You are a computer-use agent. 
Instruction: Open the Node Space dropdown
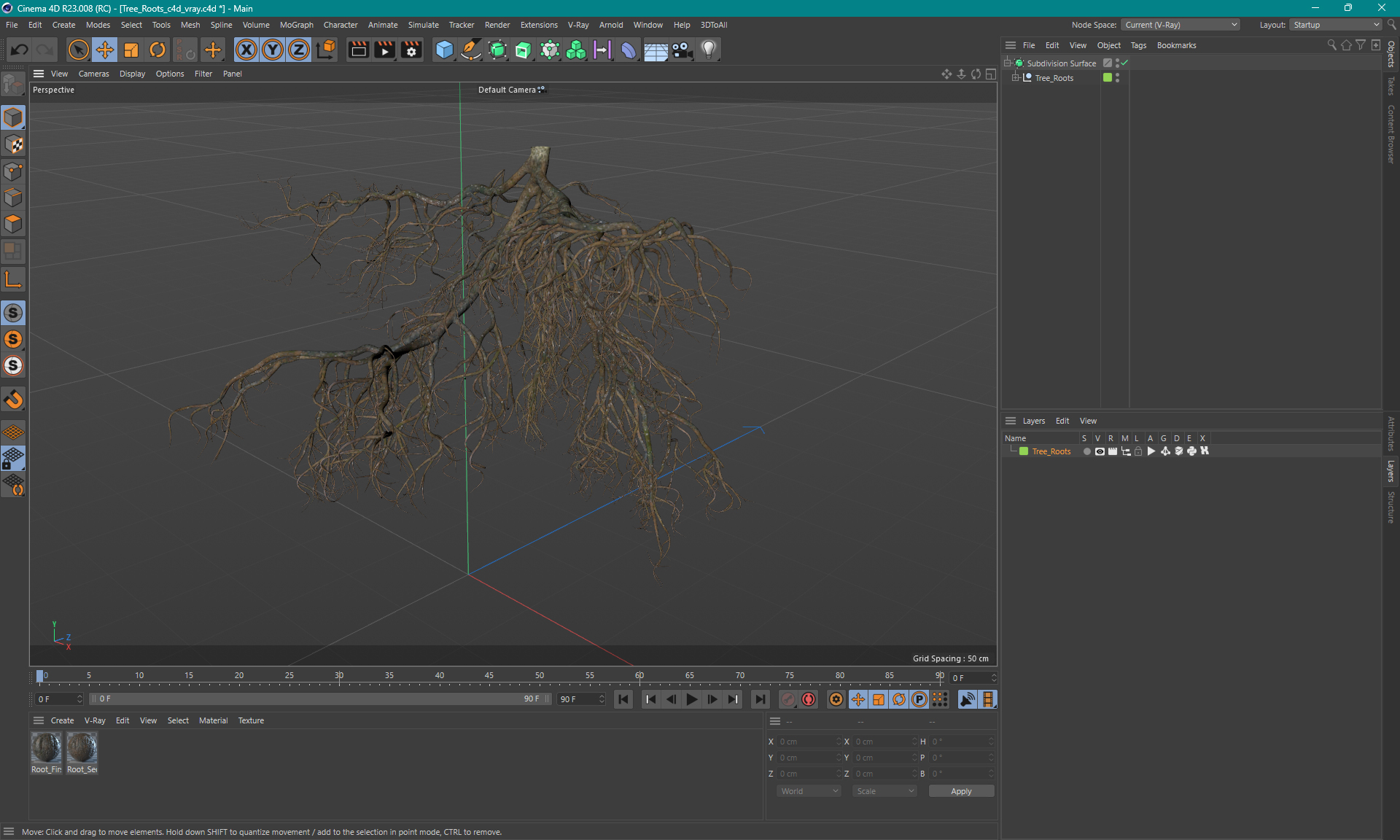[1180, 25]
